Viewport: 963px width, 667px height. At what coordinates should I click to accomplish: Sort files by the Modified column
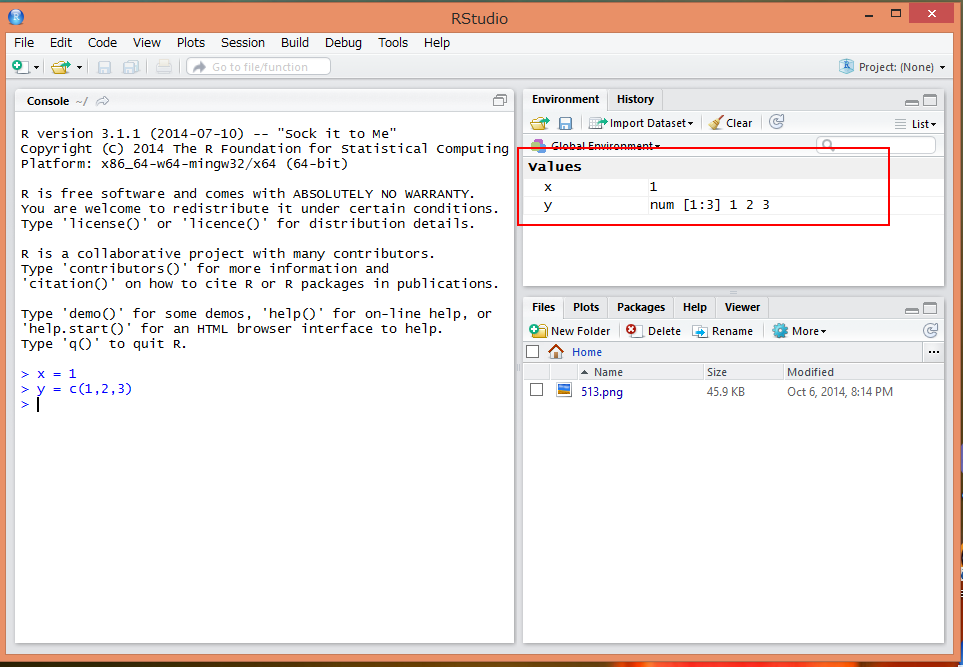(x=864, y=372)
